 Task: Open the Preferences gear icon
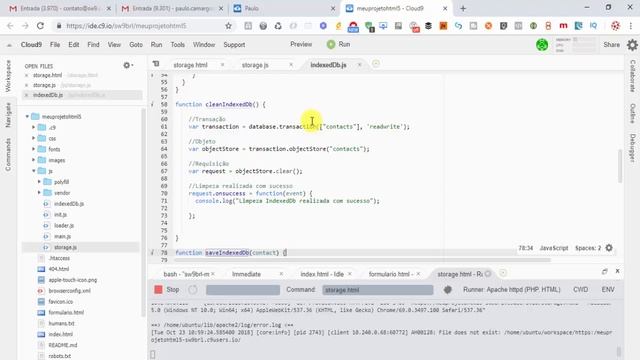(632, 45)
